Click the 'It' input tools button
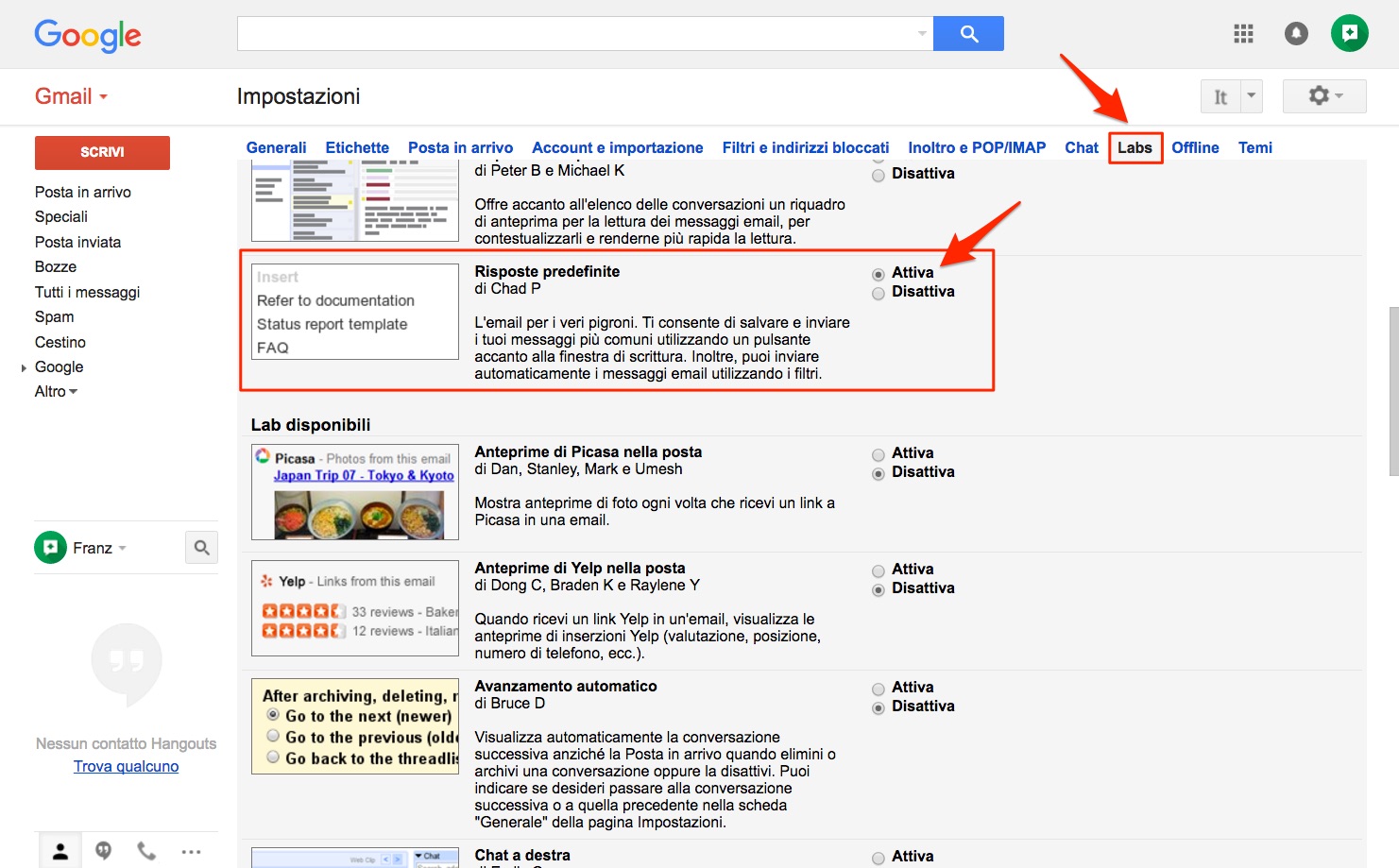Viewport: 1399px width, 868px height. 1220,96
